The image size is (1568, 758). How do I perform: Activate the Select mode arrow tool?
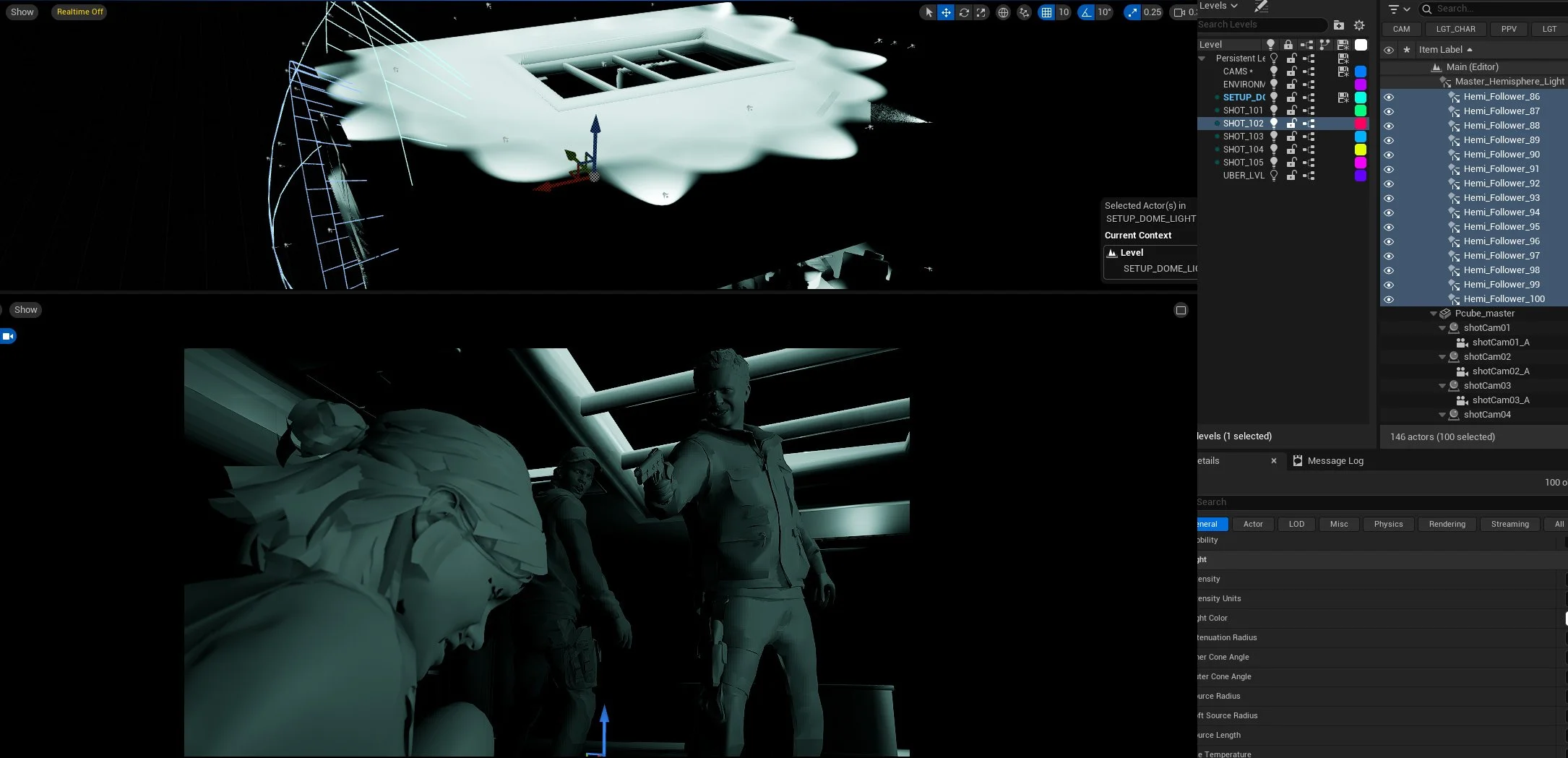(x=929, y=12)
